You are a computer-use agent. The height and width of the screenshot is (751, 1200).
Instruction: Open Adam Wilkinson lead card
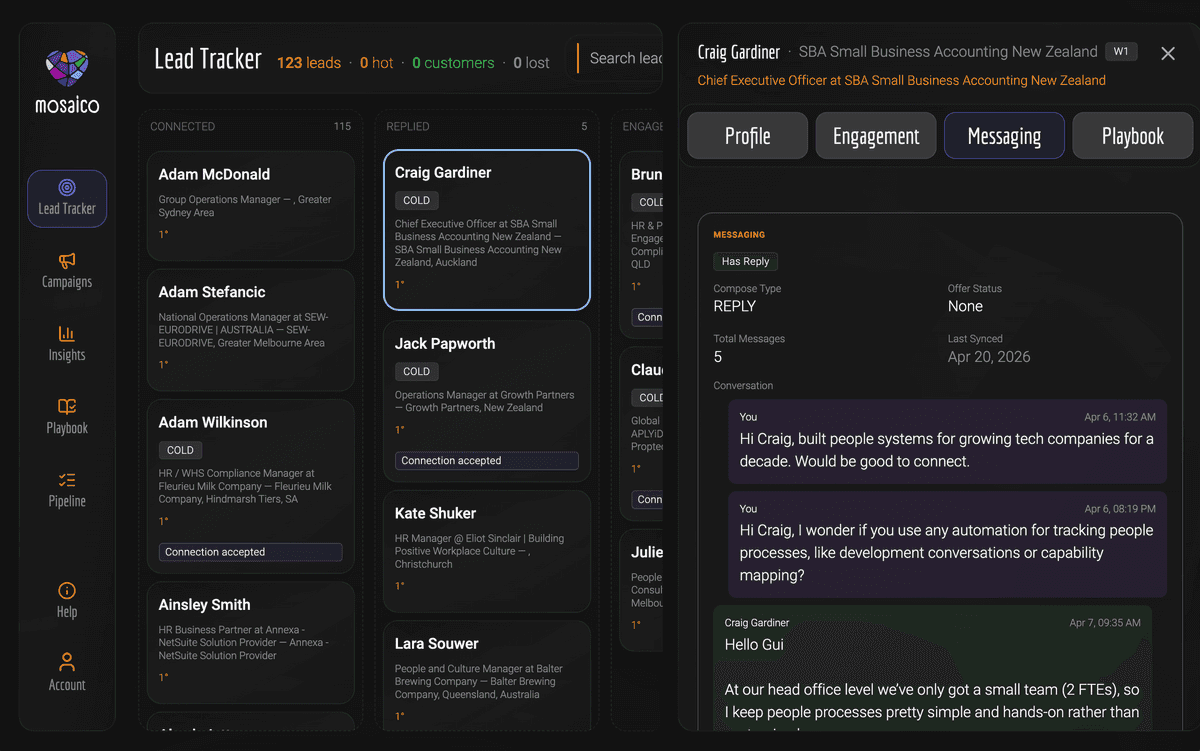(x=251, y=486)
